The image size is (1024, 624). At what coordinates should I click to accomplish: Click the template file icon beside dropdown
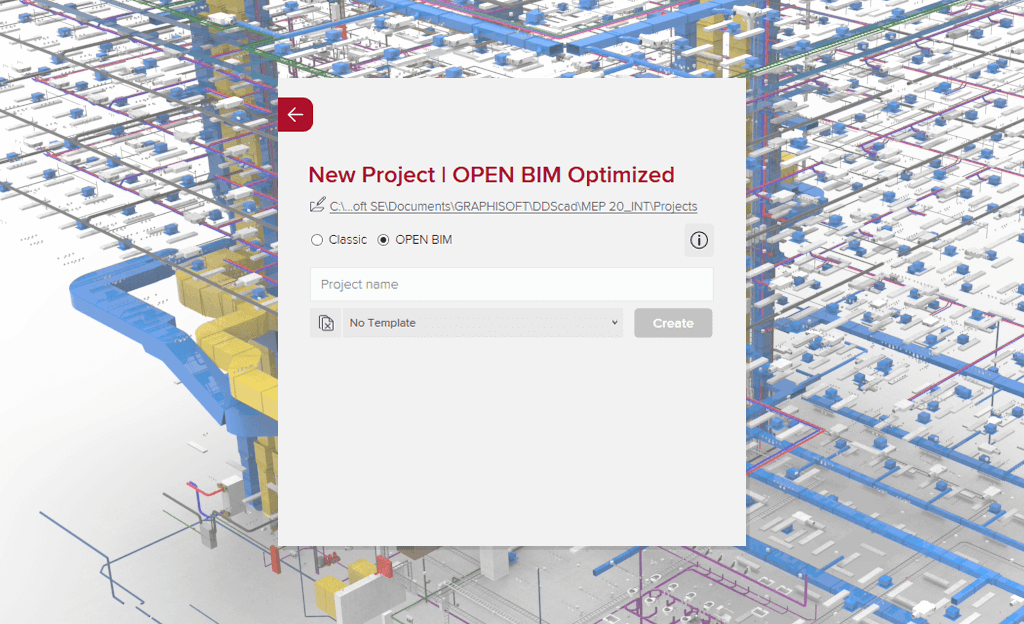coord(326,323)
